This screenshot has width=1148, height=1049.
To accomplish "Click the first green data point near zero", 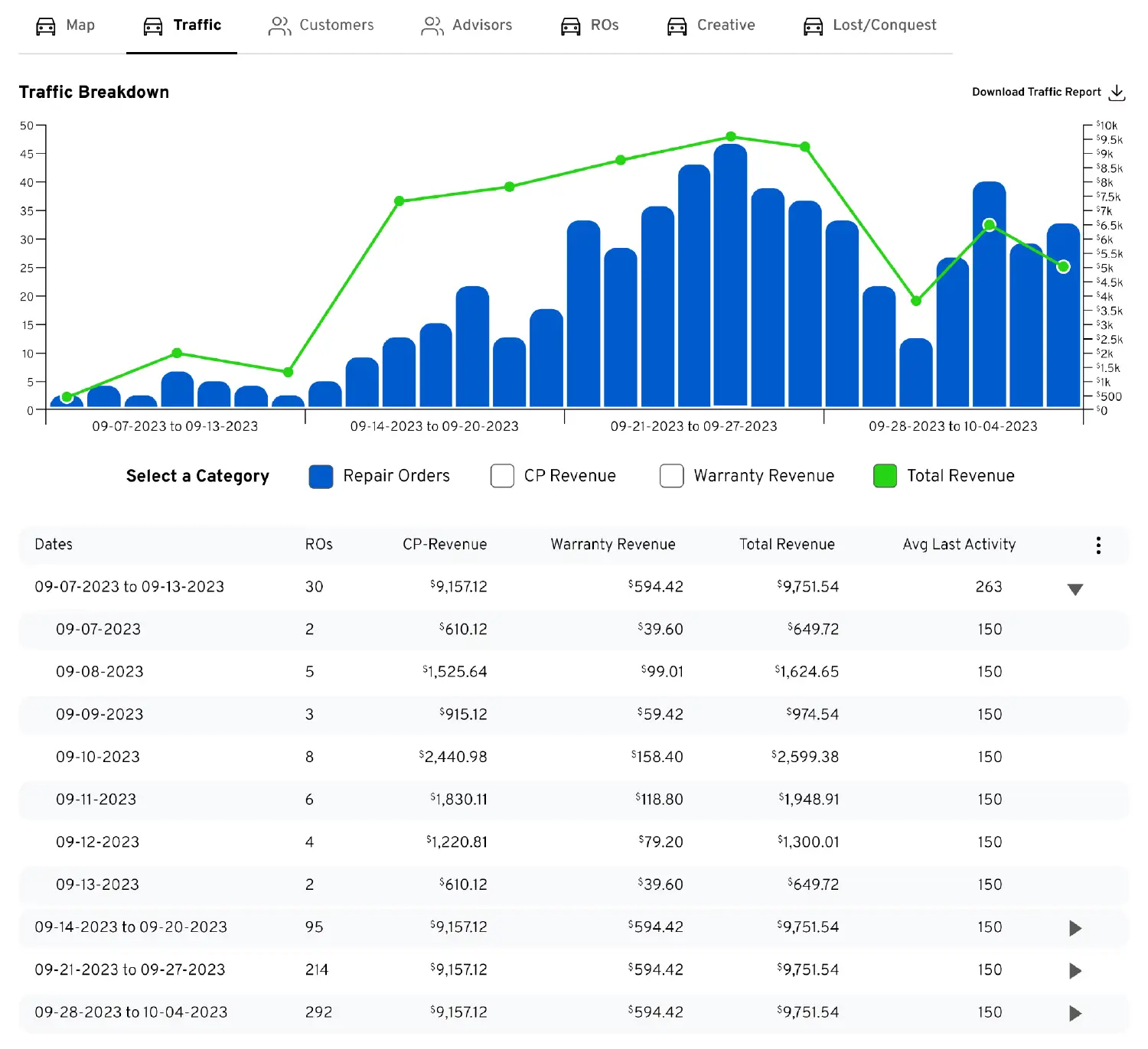I will [x=67, y=397].
